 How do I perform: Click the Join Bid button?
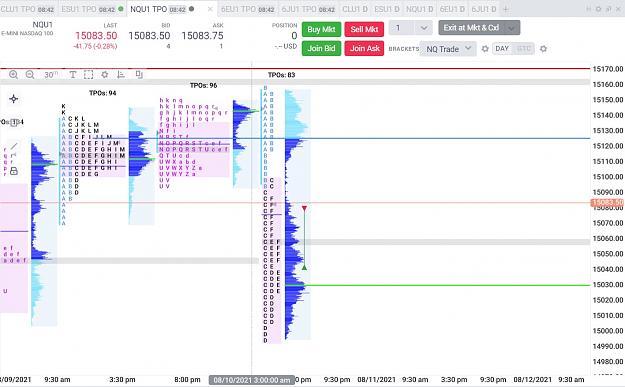pos(321,48)
